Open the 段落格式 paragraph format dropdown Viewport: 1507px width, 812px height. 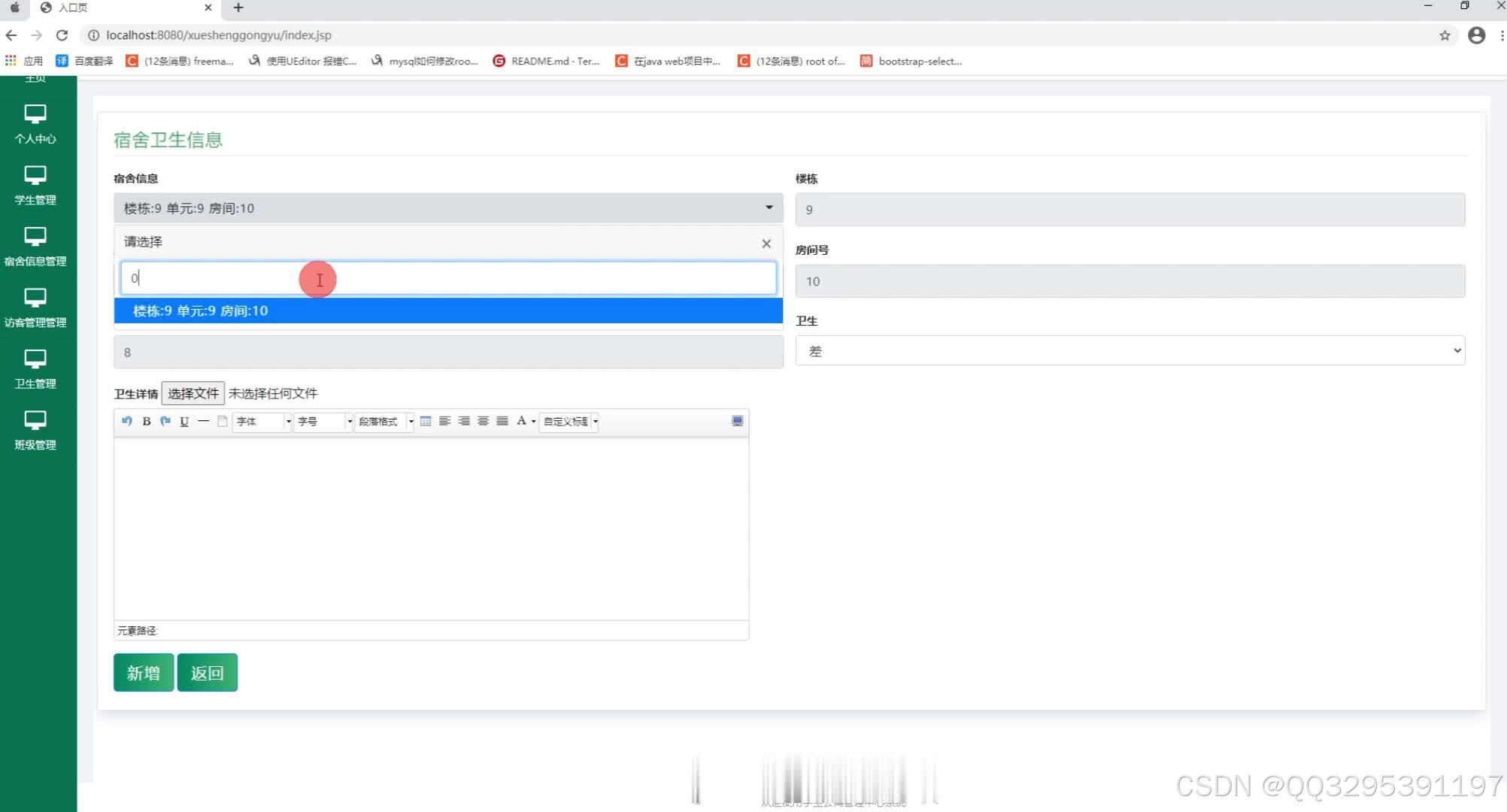tap(384, 421)
